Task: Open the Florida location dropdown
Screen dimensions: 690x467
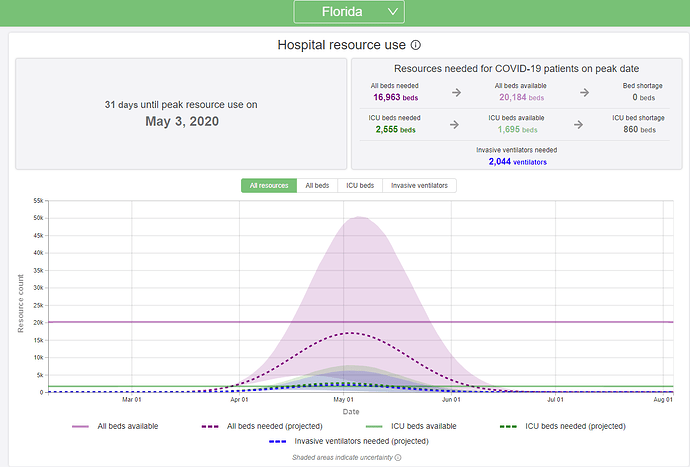Action: [348, 12]
